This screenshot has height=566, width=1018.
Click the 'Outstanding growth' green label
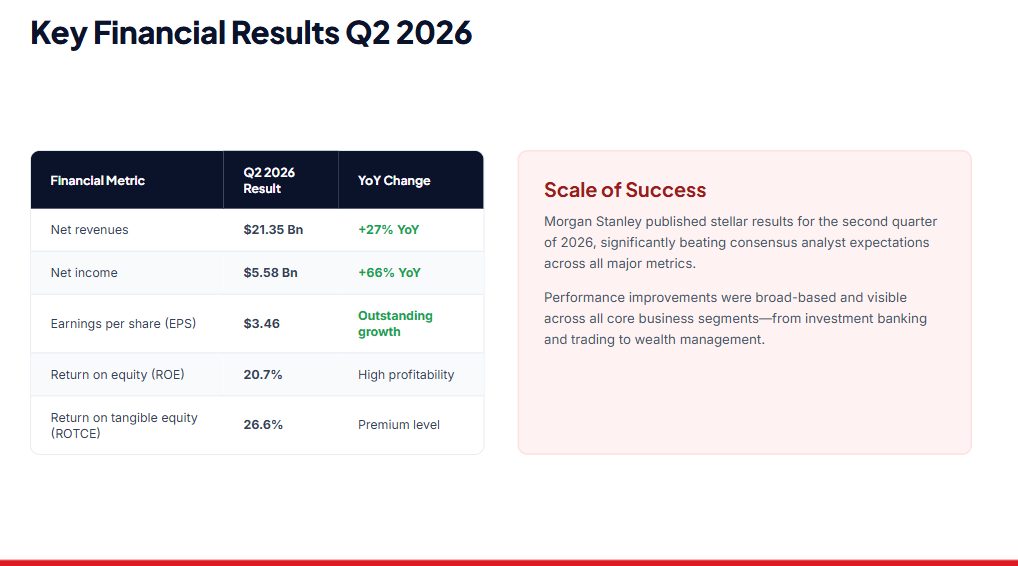coord(395,323)
